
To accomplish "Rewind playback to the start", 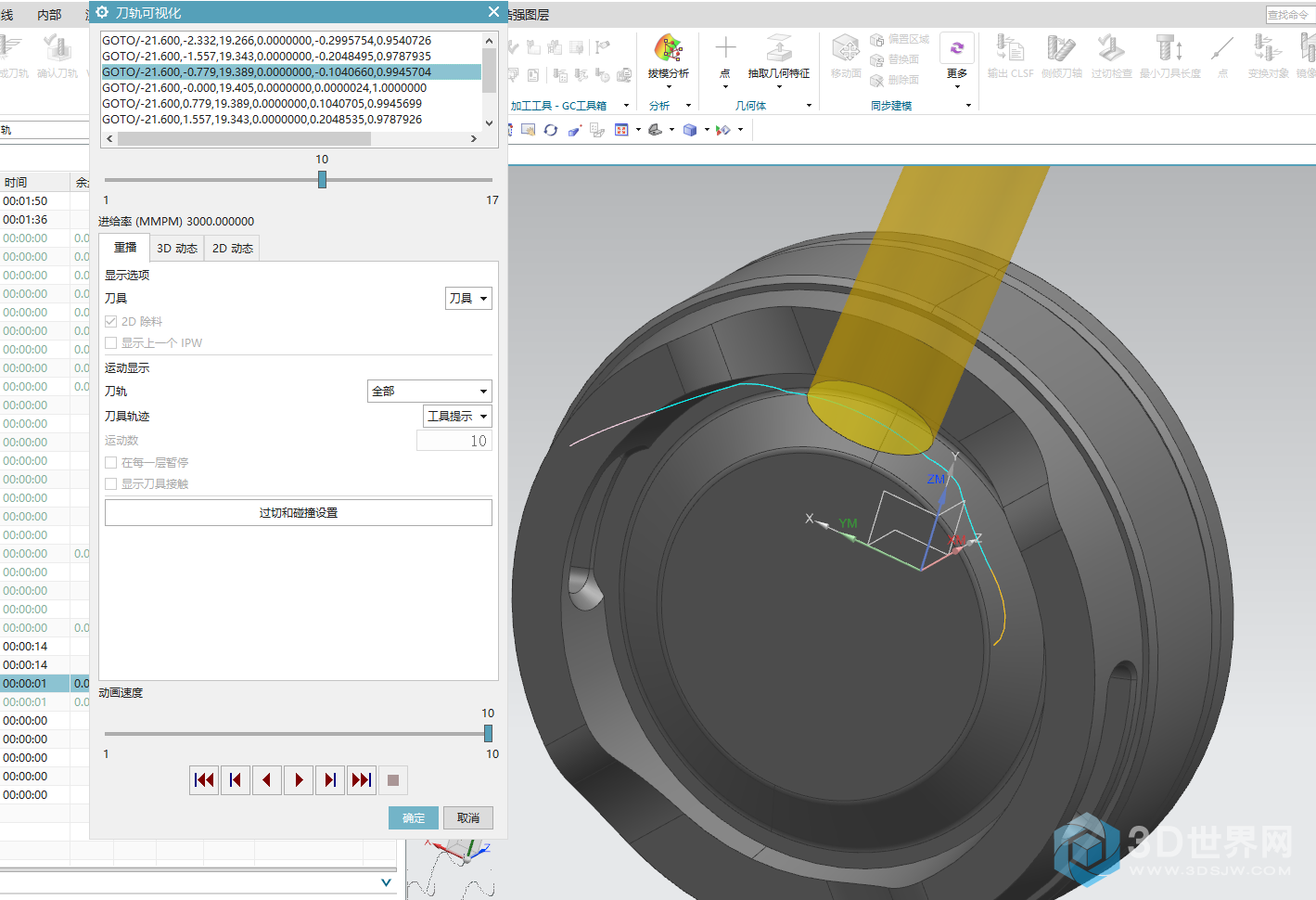I will [x=204, y=780].
